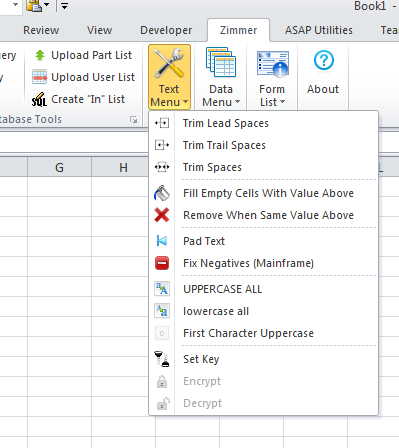Choose lowercase all menu item
The width and height of the screenshot is (399, 448).
(x=263, y=311)
